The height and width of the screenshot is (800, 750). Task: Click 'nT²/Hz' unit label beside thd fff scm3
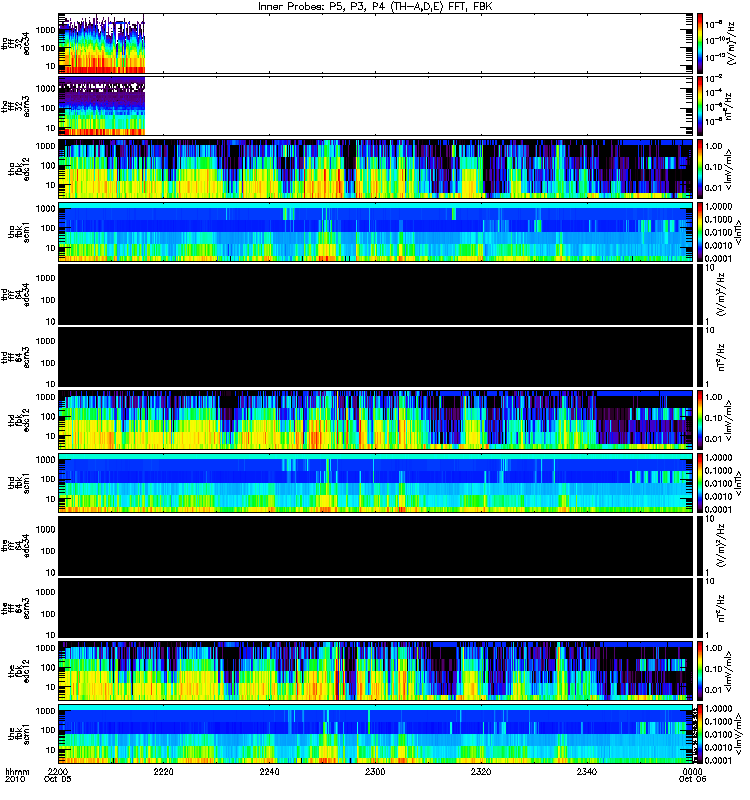(x=721, y=357)
